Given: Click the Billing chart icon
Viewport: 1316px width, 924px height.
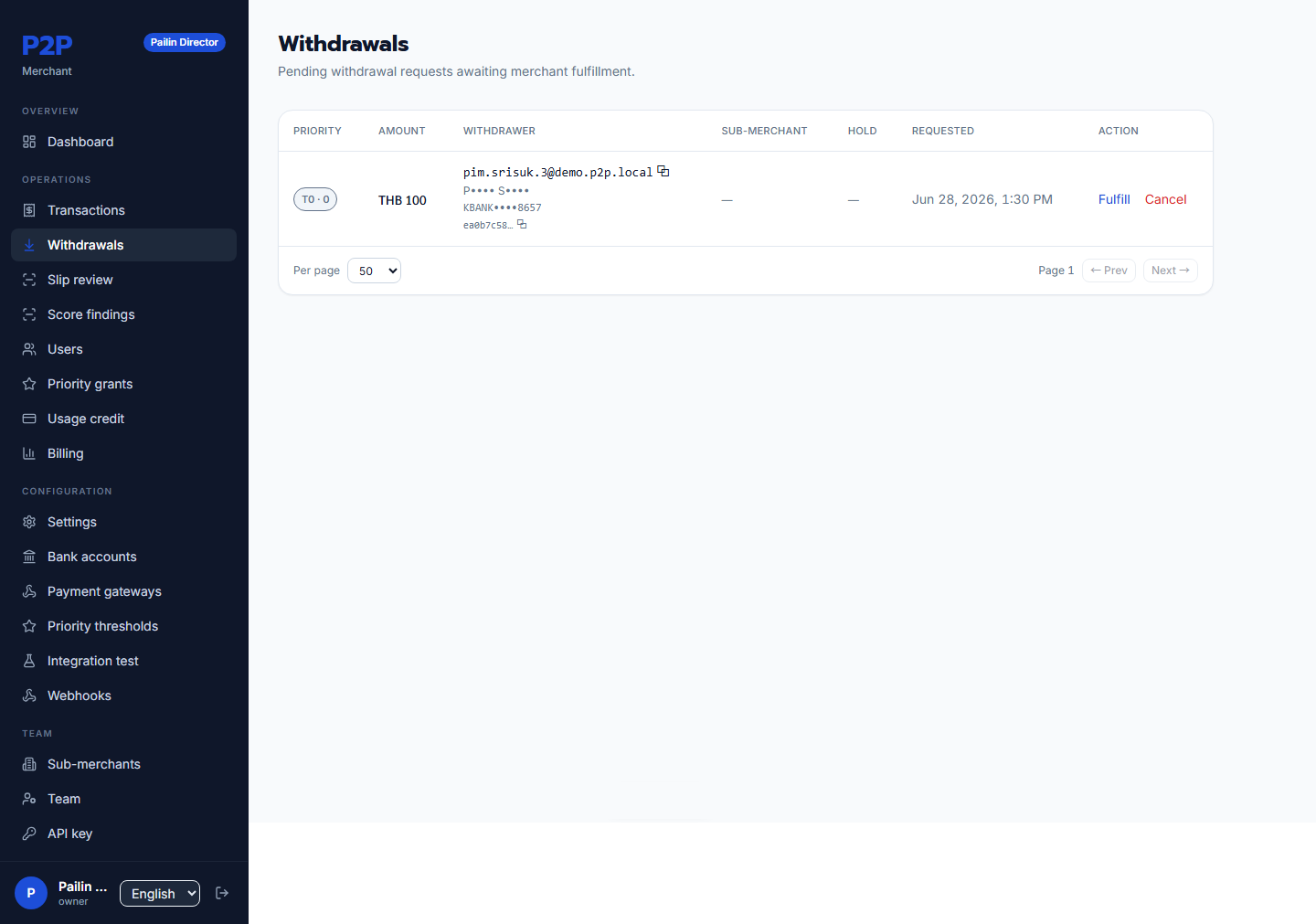Looking at the screenshot, I should 29,453.
